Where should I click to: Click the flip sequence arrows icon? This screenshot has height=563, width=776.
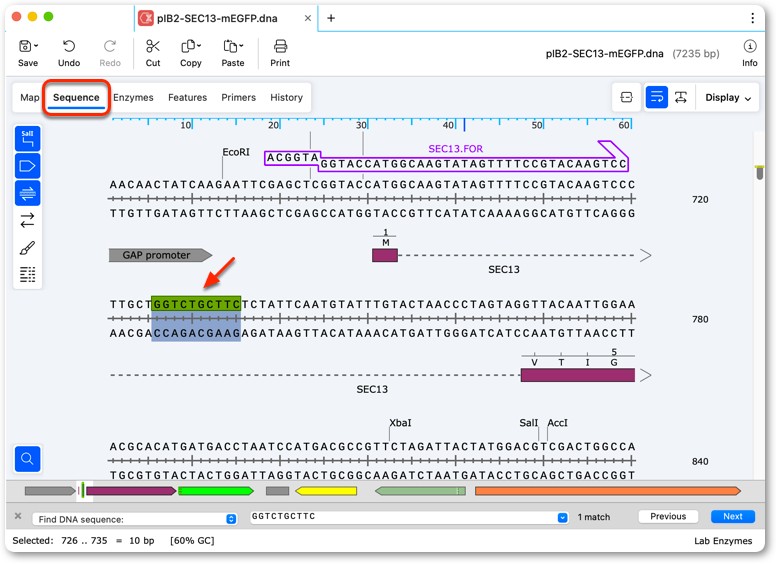pyautogui.click(x=28, y=220)
